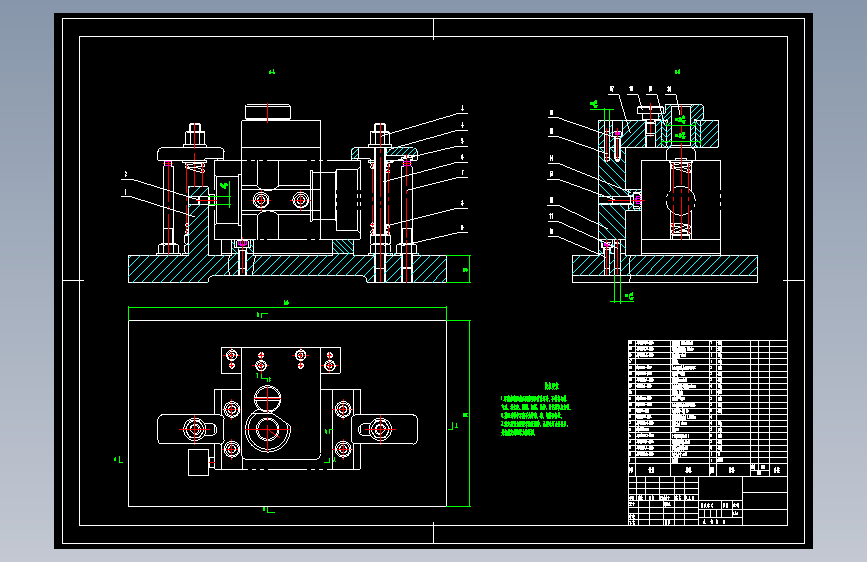Image resolution: width=867 pixels, height=562 pixels.
Task: Click the rectangular cap atop the front view workpiece
Action: [268, 112]
